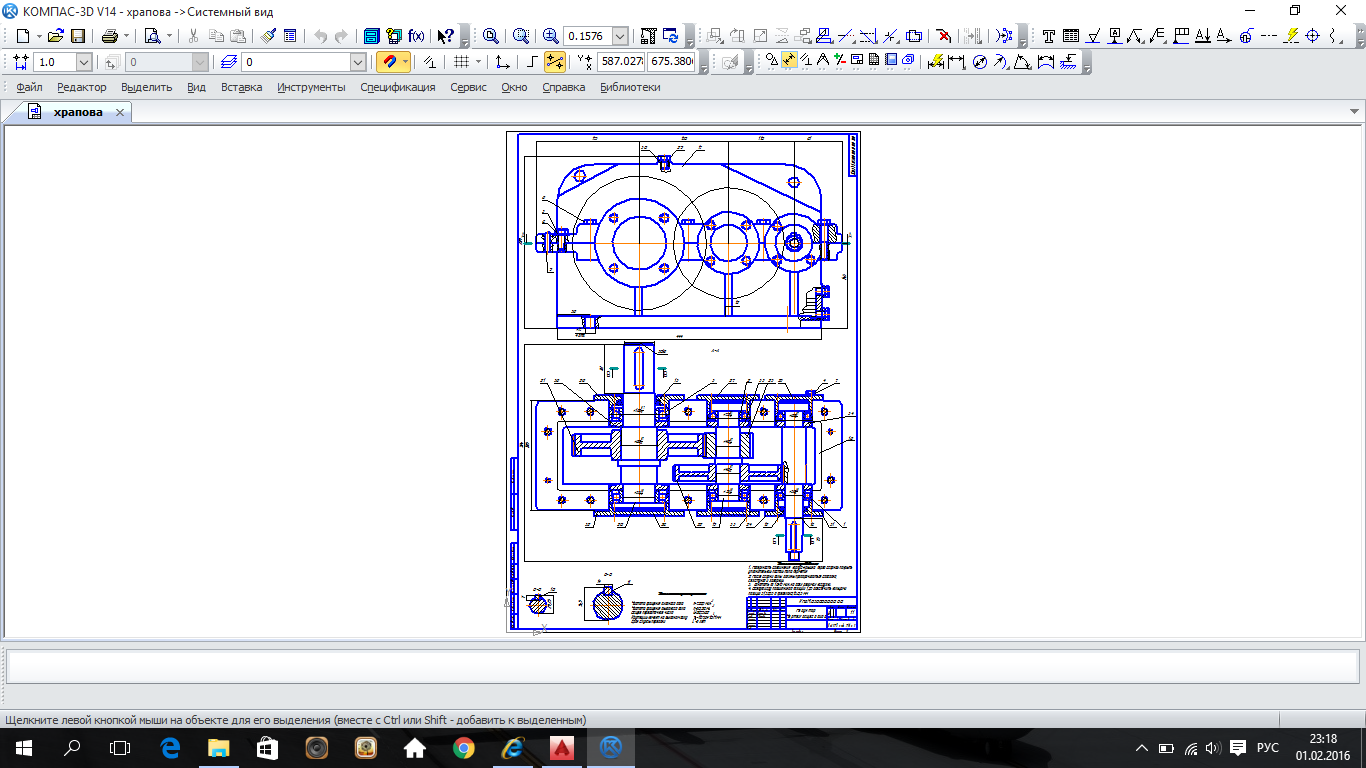The image size is (1366, 768).
Task: Expand the layer number dropdown
Action: pyautogui.click(x=358, y=62)
